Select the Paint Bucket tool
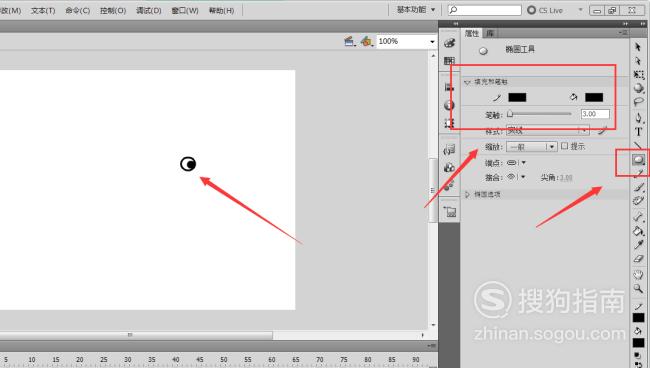Screen dimensions: 650x368 (638, 231)
